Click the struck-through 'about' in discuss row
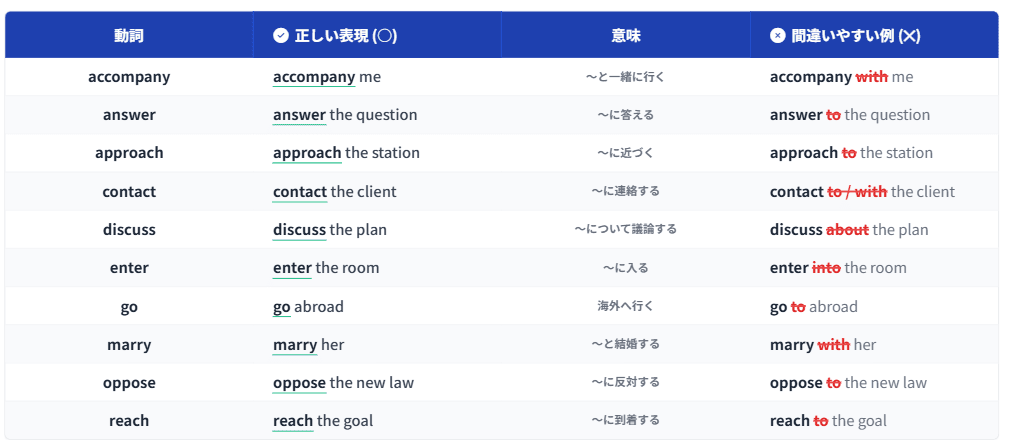The image size is (1013, 445). 847,229
